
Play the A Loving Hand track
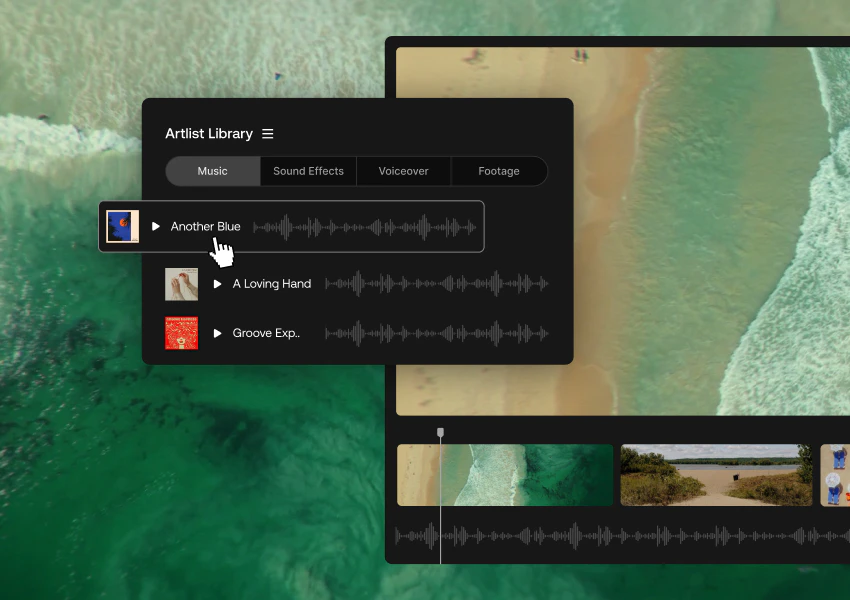click(x=217, y=284)
